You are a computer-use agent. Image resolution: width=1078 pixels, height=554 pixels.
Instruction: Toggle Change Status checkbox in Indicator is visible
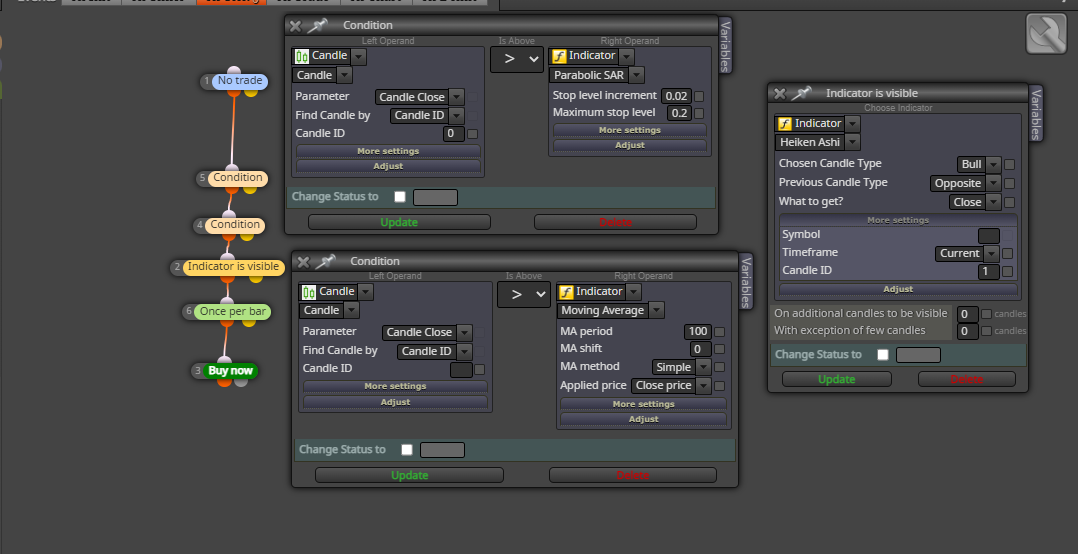point(883,355)
